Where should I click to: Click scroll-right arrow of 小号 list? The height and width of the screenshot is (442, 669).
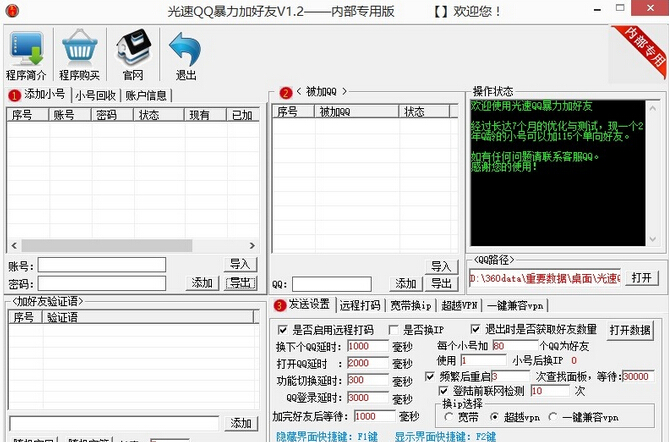pos(252,246)
